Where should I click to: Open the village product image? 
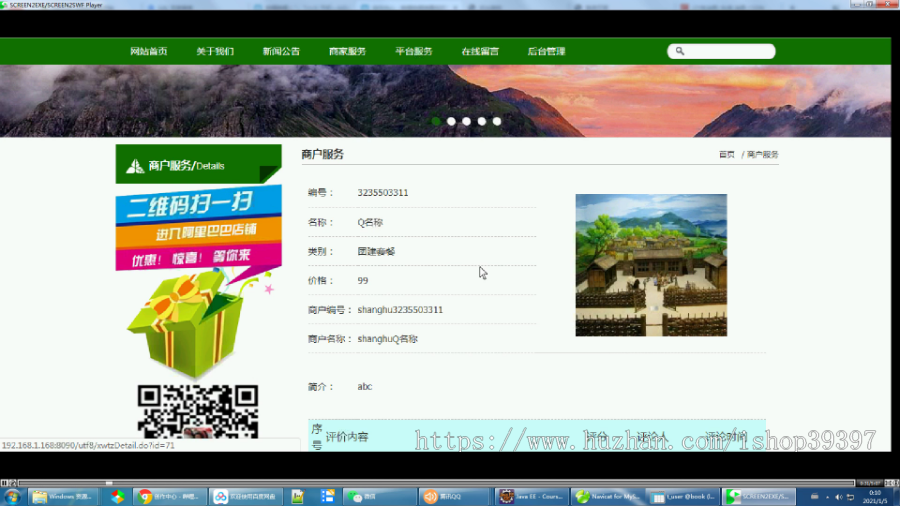click(x=651, y=265)
